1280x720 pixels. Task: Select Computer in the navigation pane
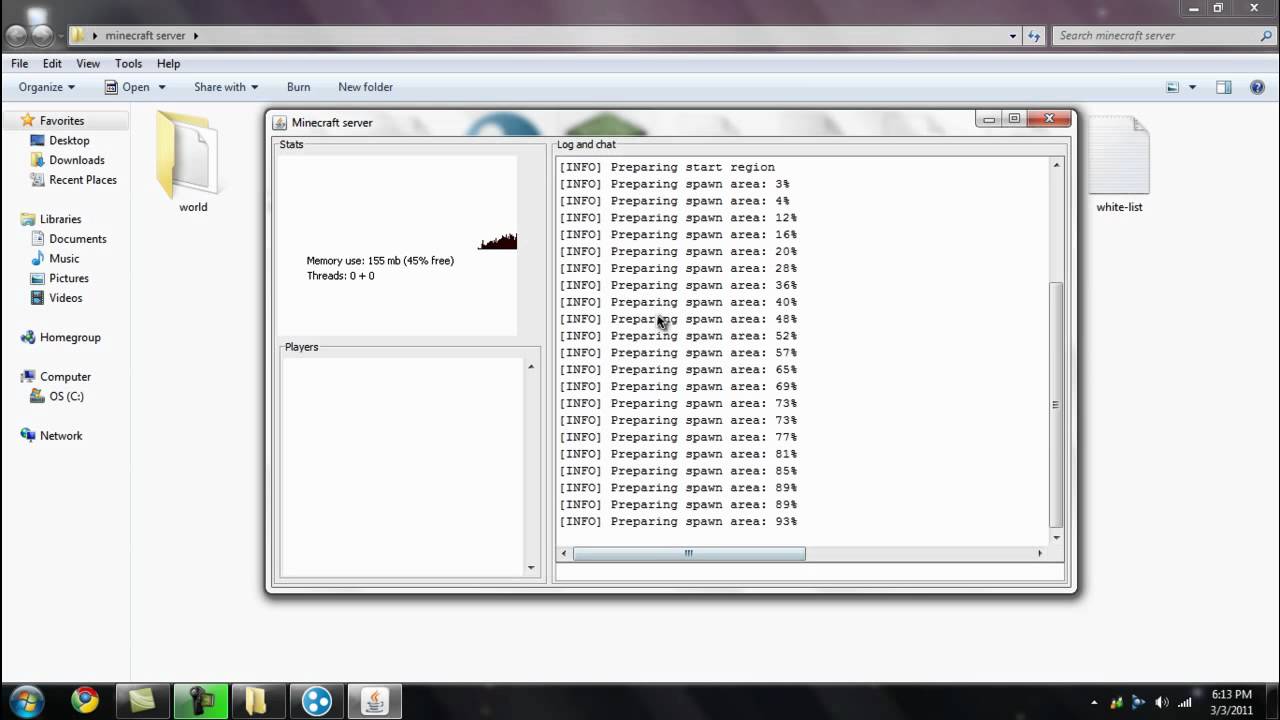click(x=65, y=377)
